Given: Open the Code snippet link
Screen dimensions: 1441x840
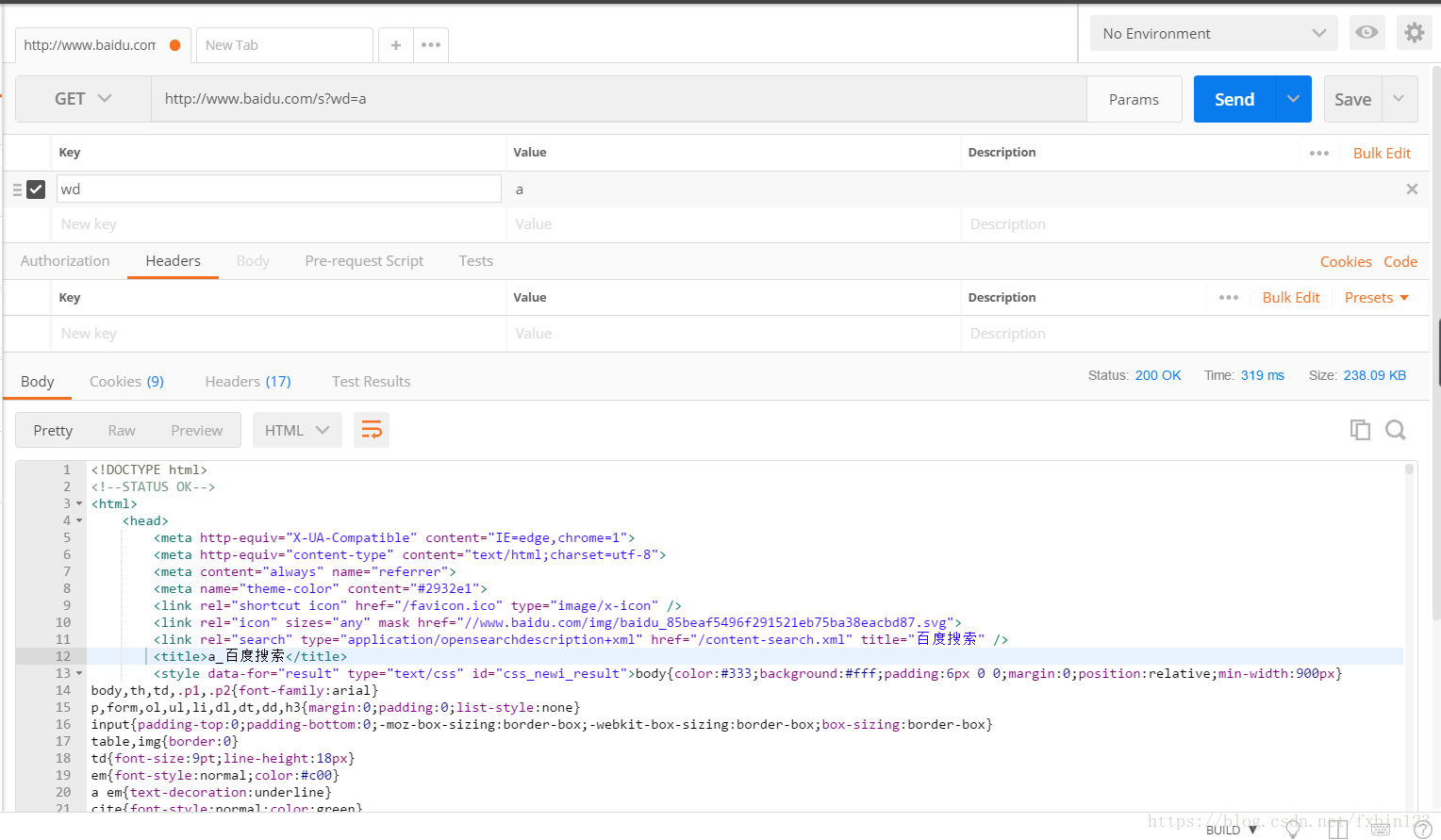Looking at the screenshot, I should (x=1400, y=262).
